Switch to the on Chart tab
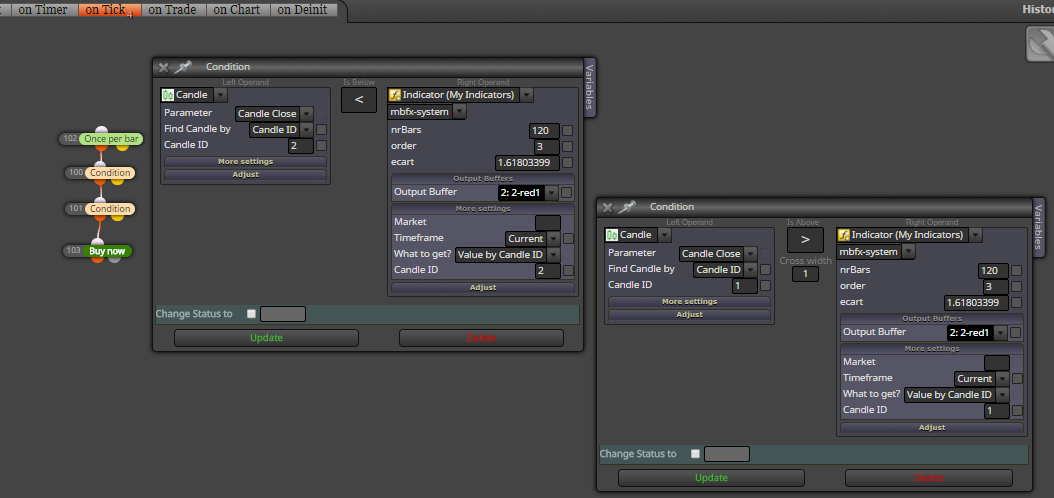 [x=238, y=9]
